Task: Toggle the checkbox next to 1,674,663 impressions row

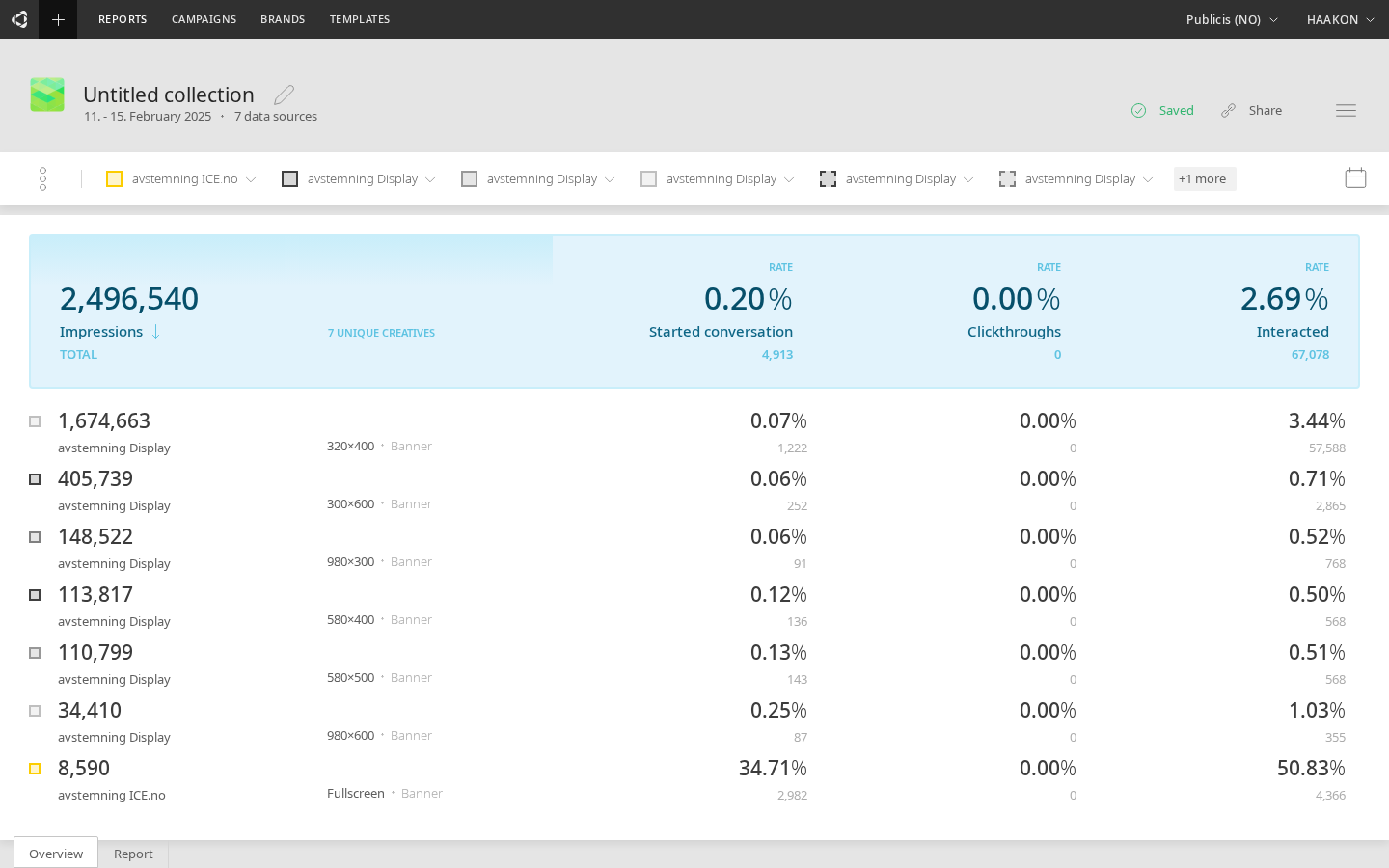Action: (35, 420)
